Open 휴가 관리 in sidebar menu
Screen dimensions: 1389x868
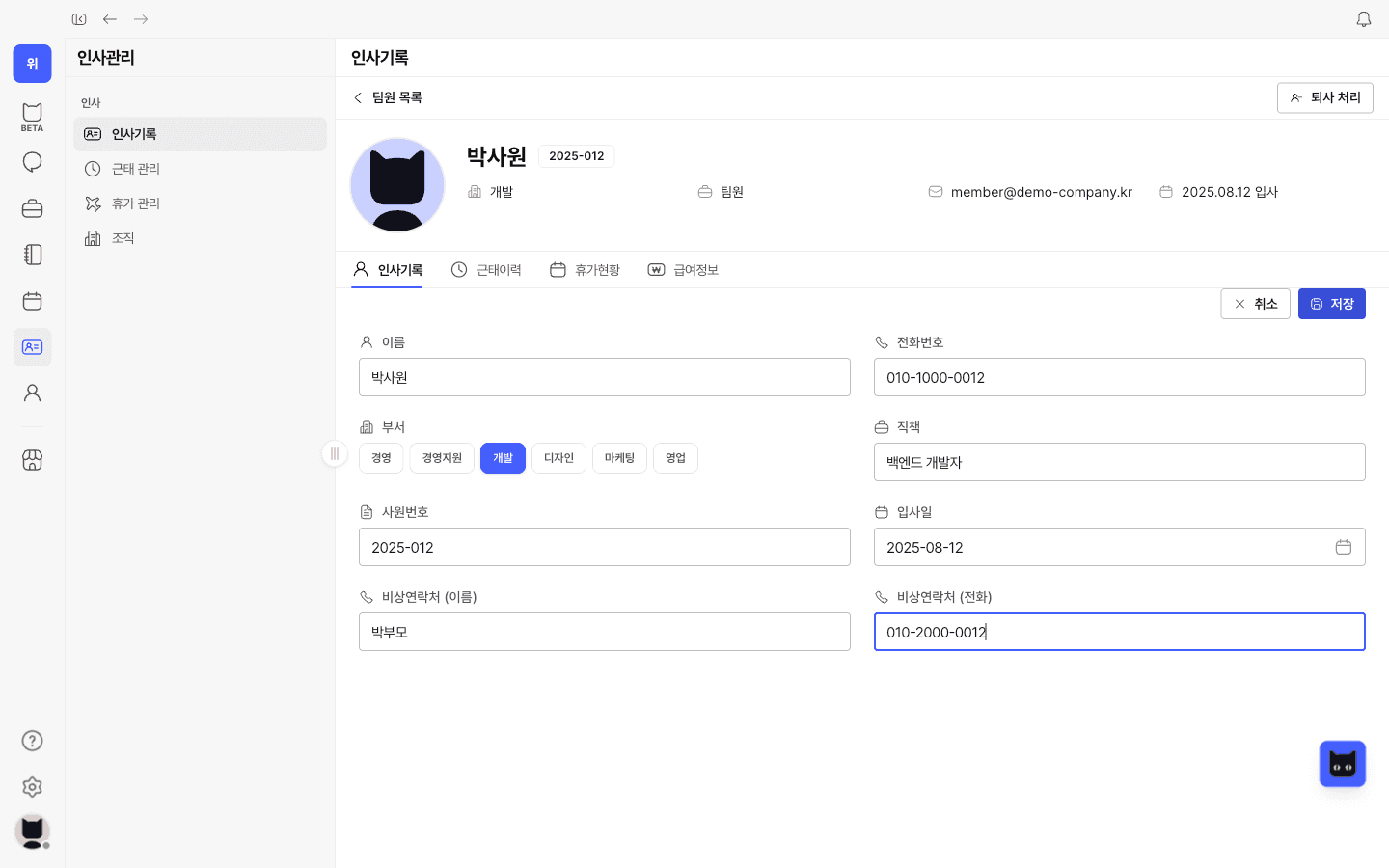click(200, 203)
